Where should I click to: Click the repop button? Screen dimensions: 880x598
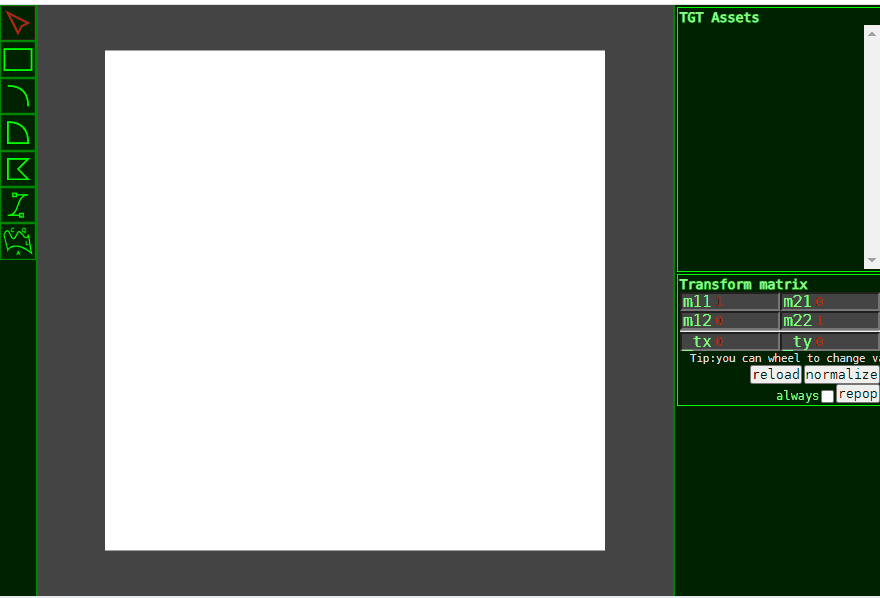(x=858, y=394)
